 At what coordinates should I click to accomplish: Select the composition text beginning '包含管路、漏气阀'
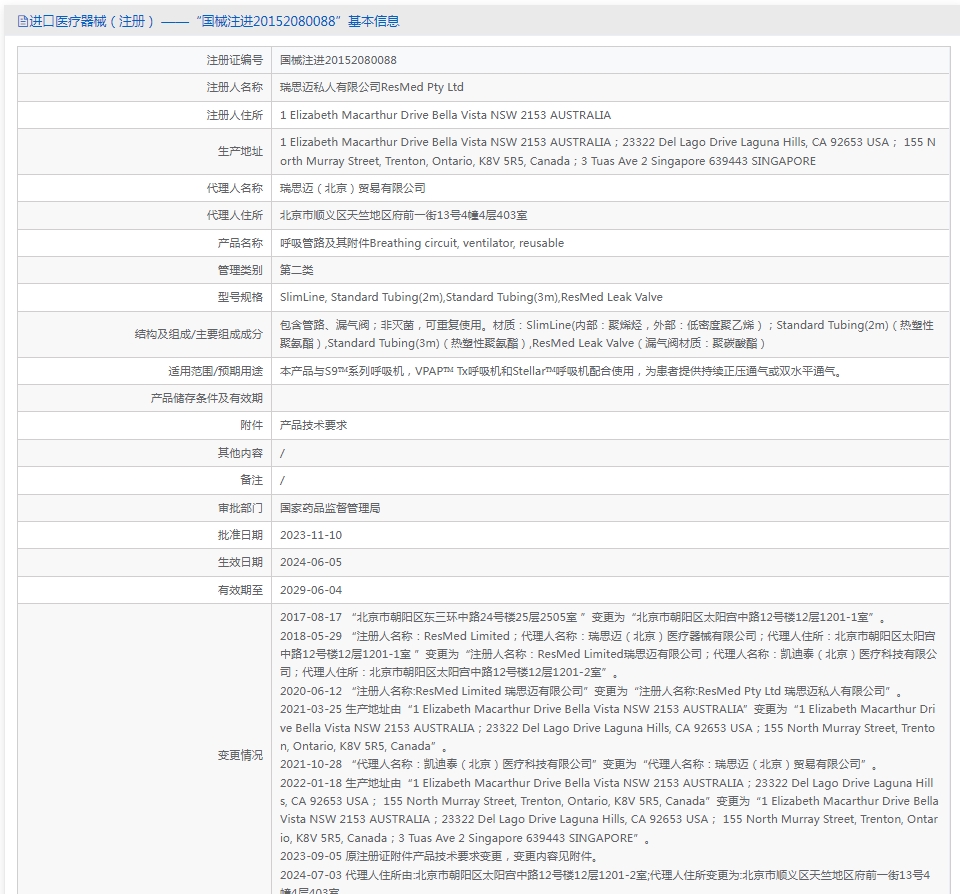pos(607,334)
